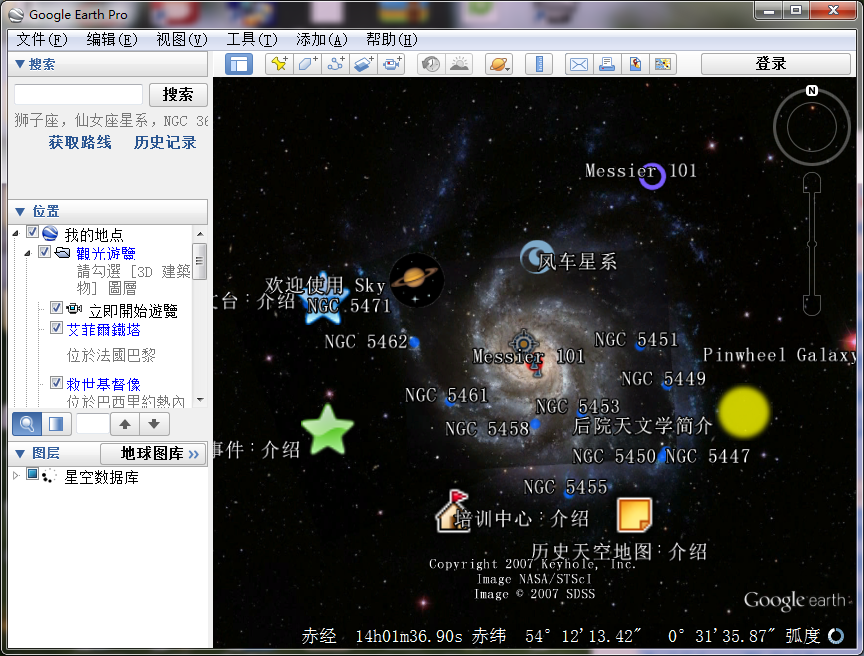The width and height of the screenshot is (864, 656).
Task: Click the compass look ring
Action: tap(812, 128)
